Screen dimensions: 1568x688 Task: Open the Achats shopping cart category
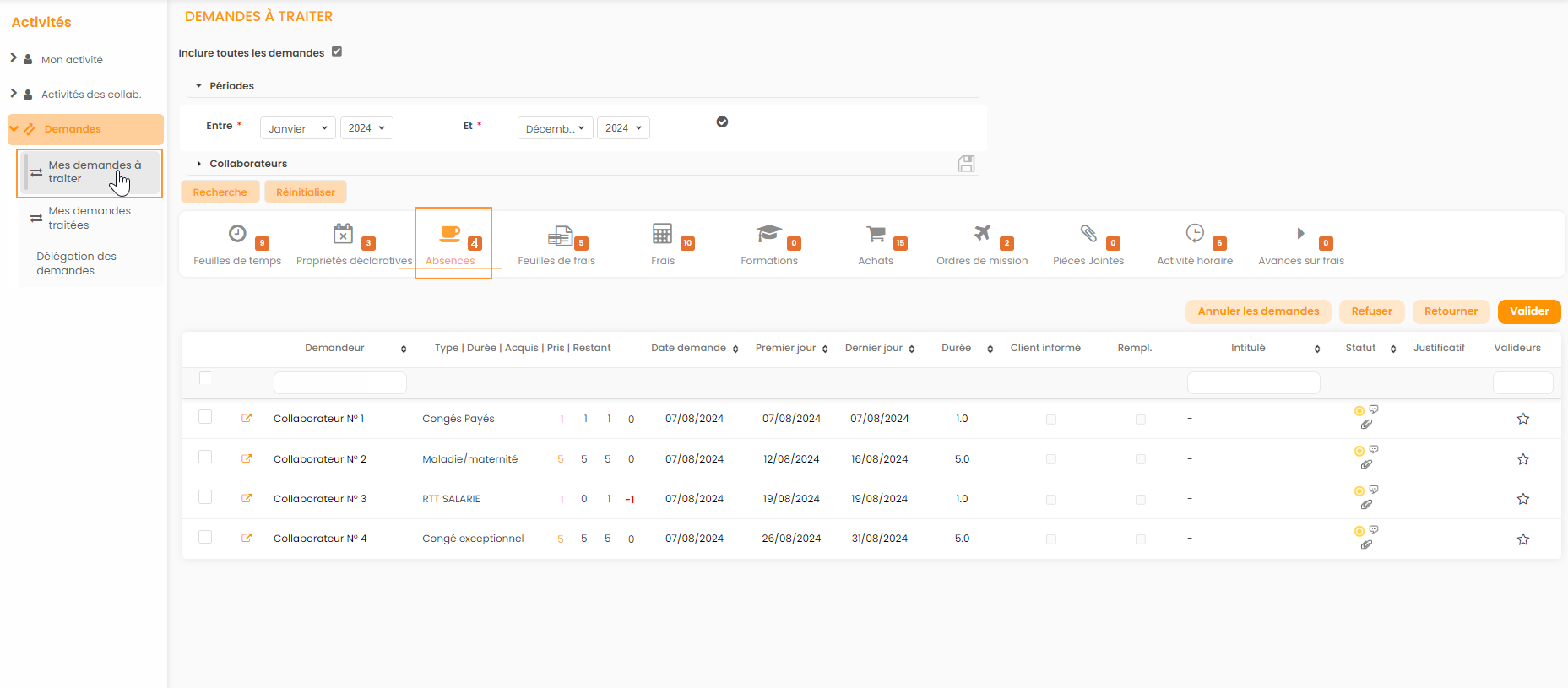(876, 244)
